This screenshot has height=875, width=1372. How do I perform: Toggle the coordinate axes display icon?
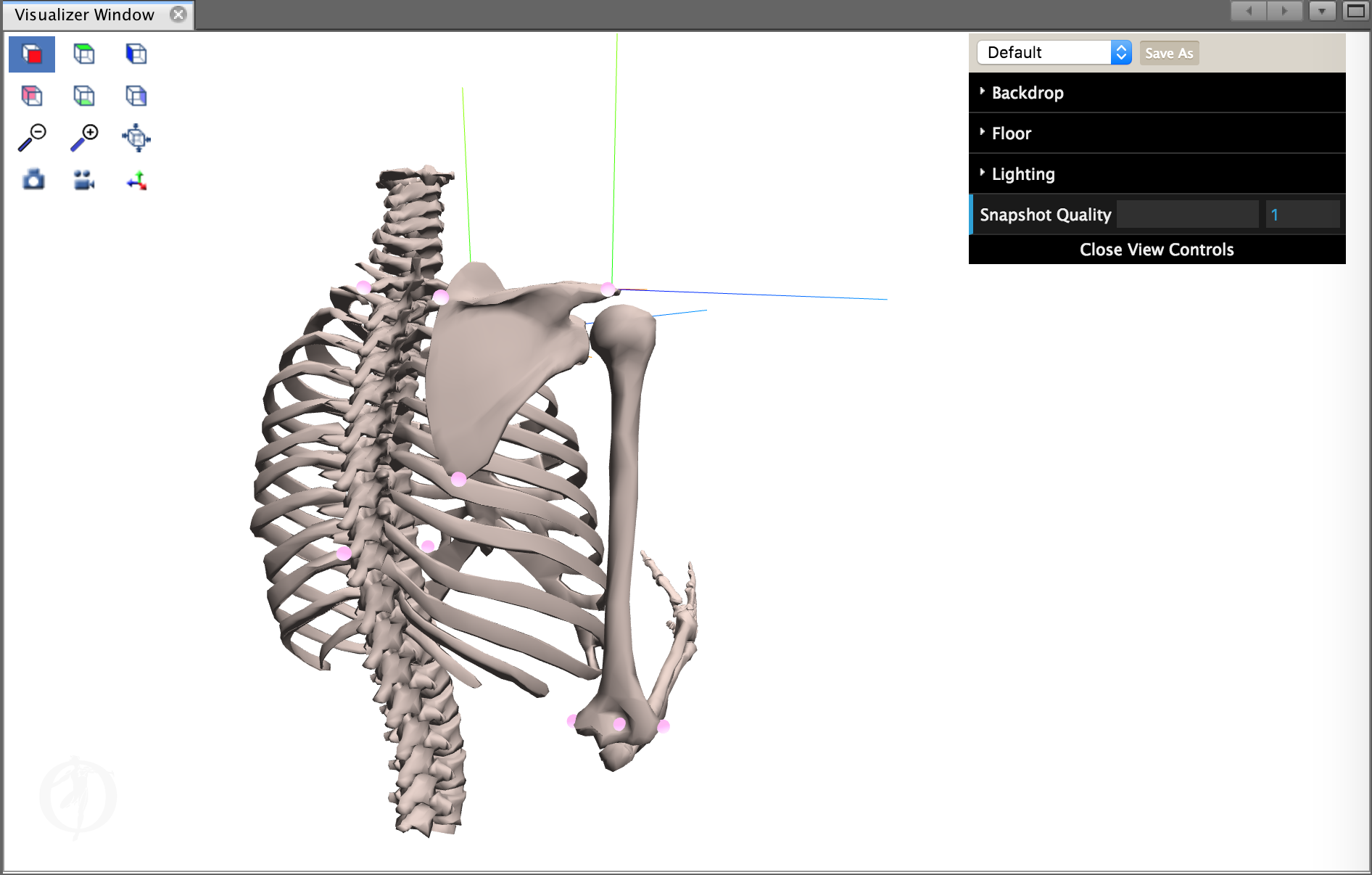coord(136,181)
